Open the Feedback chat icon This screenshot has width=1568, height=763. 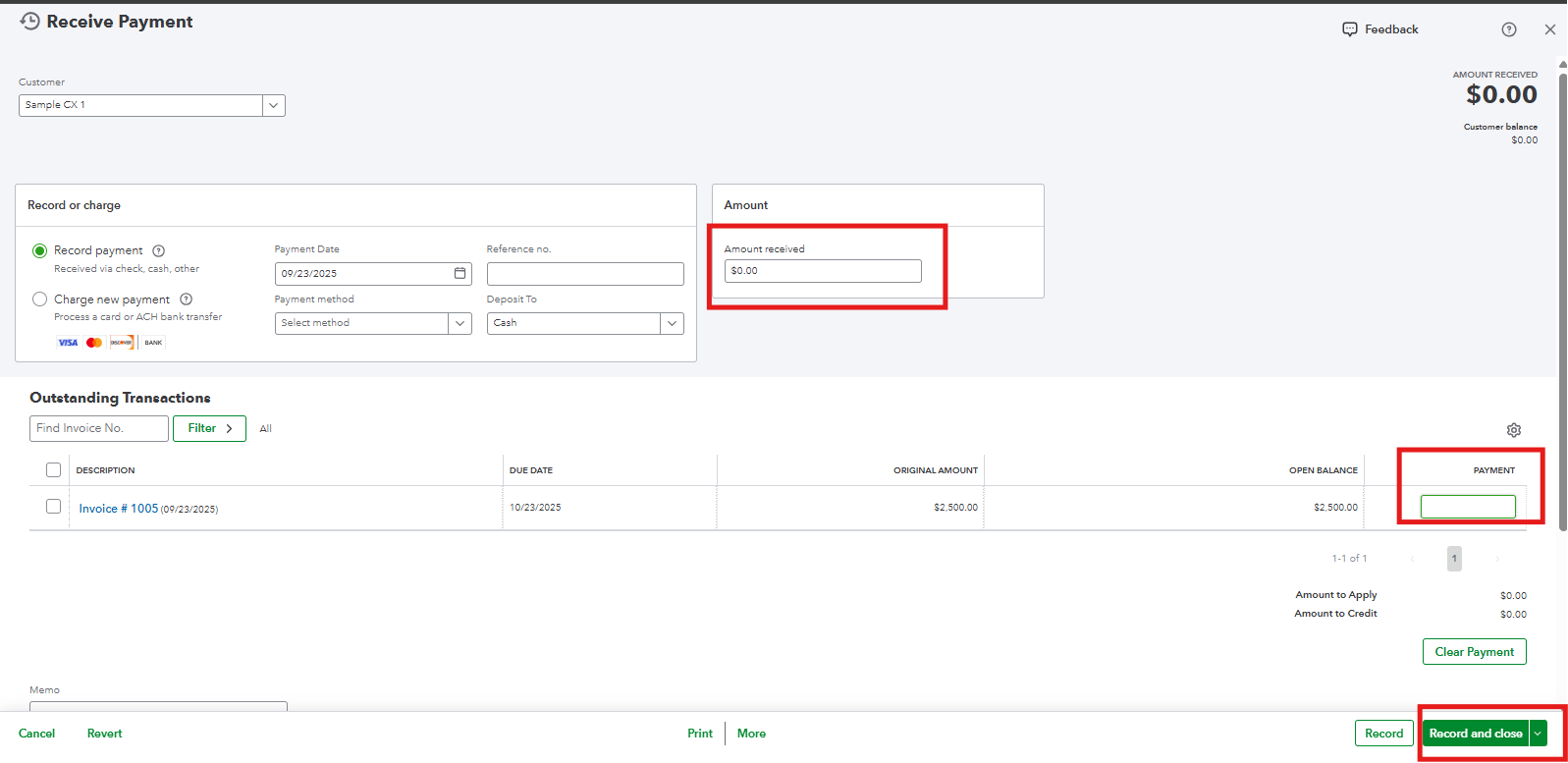(x=1350, y=29)
